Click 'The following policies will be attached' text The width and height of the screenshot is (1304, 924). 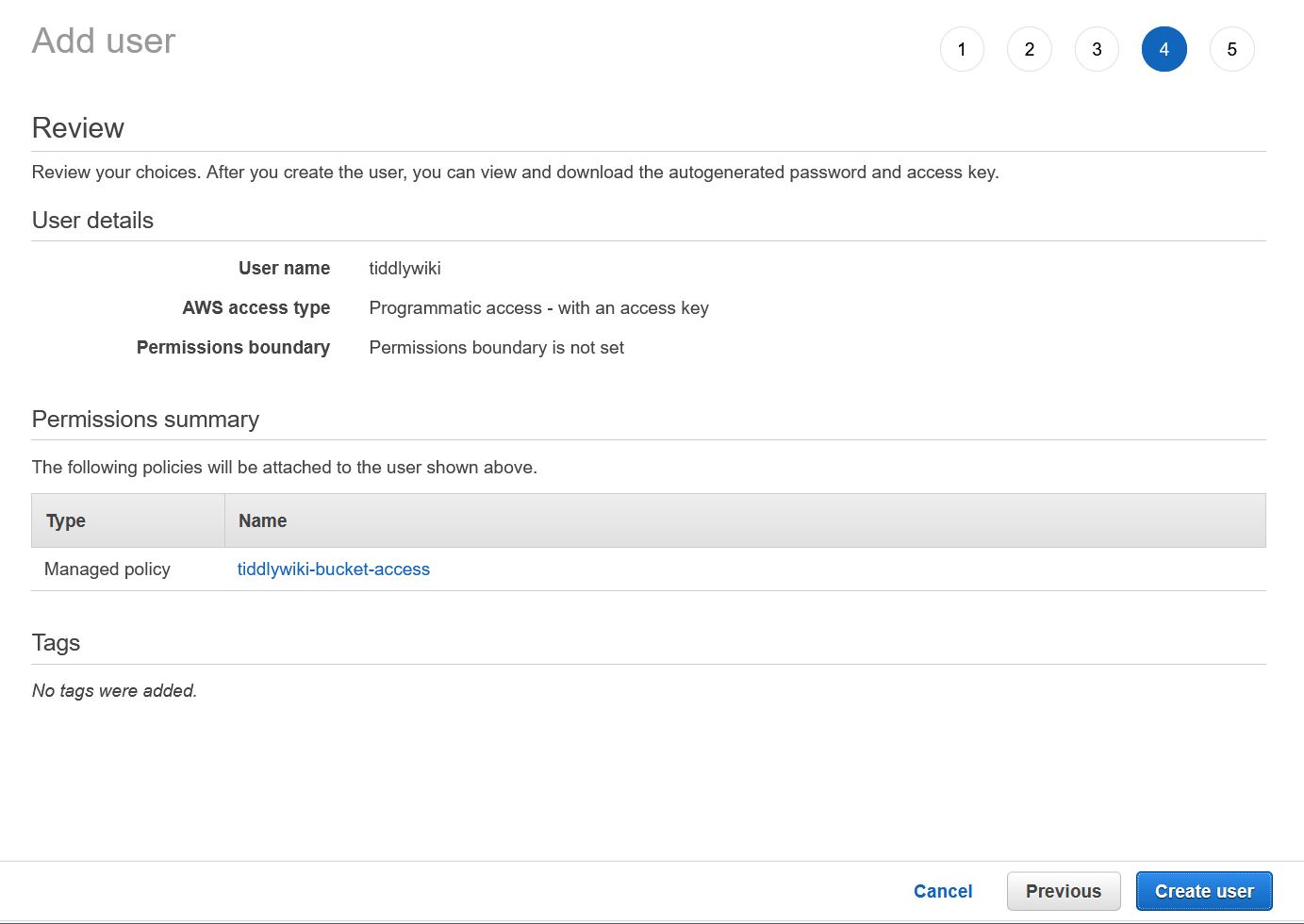pyautogui.click(x=285, y=468)
